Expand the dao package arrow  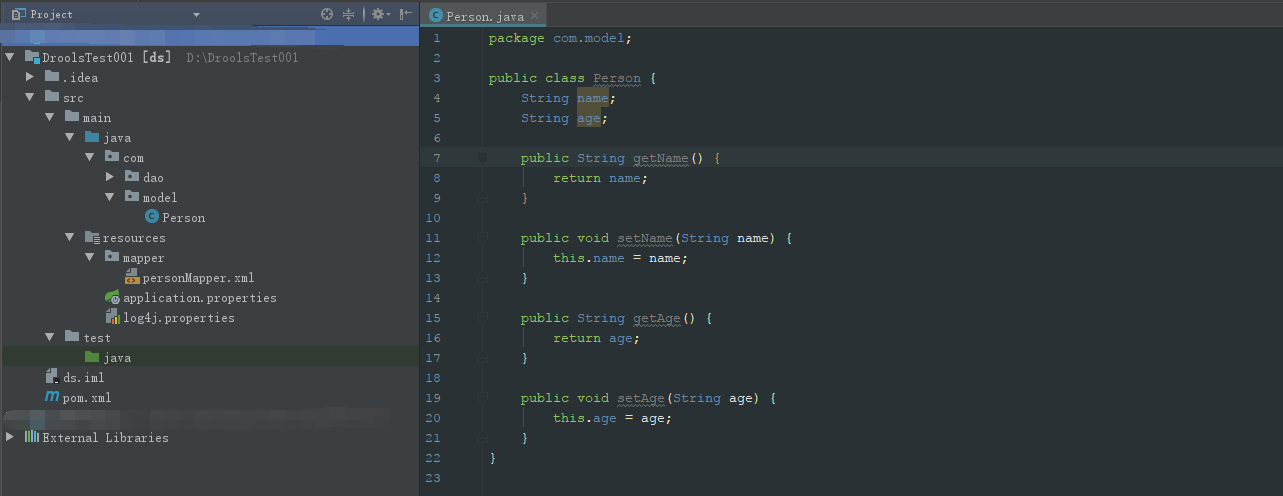point(110,177)
